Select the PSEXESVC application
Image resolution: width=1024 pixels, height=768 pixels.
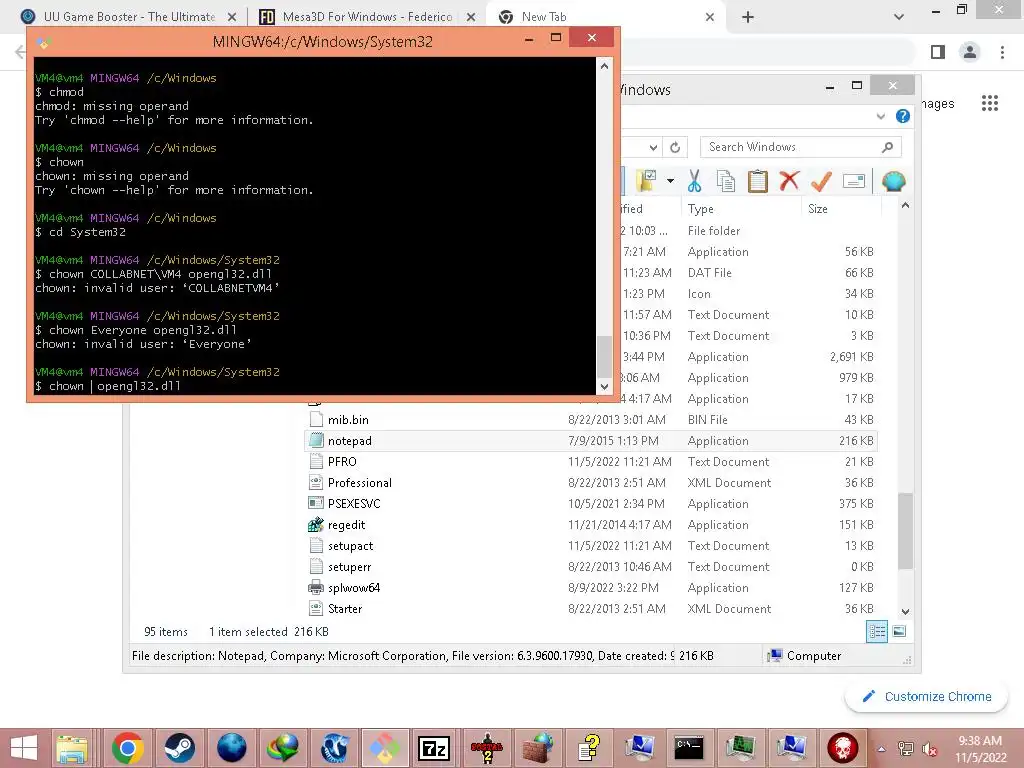(x=353, y=504)
